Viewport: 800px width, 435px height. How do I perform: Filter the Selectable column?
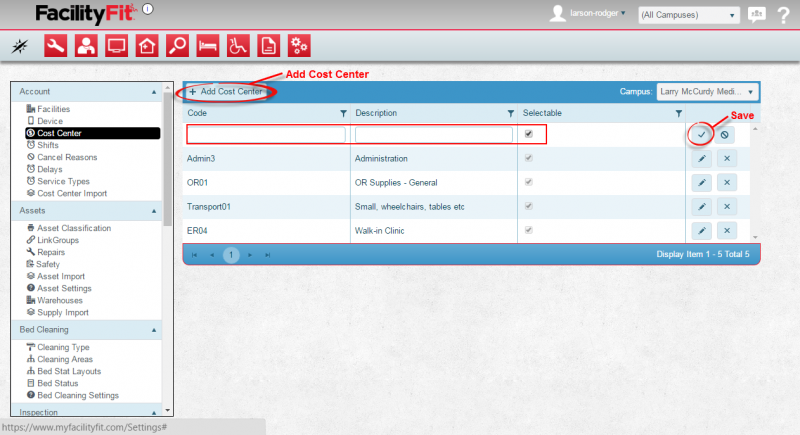[x=679, y=114]
